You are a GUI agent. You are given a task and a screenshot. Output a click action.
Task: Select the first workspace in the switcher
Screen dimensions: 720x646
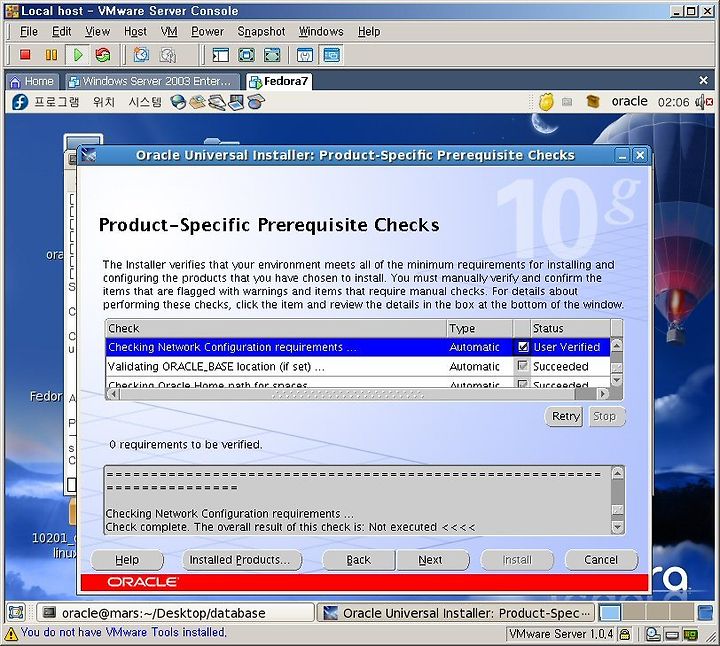(610, 613)
